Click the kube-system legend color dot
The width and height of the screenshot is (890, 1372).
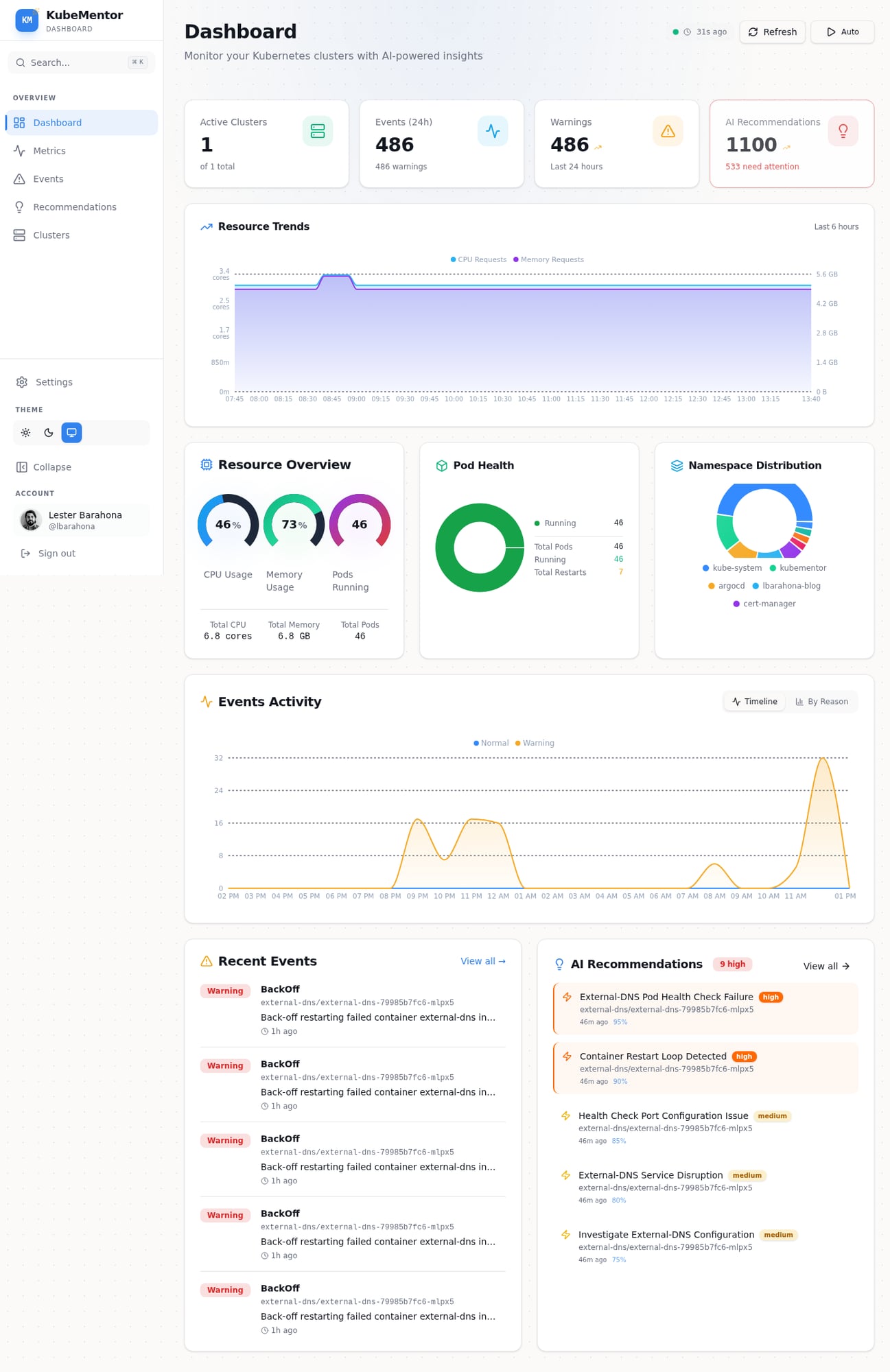click(705, 568)
